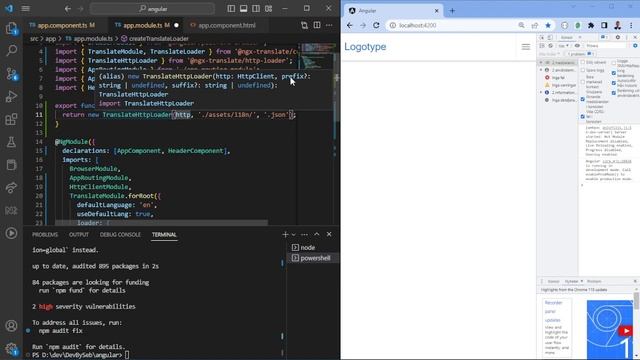This screenshot has height=360, width=640.
Task: Click the What's New drawer vertical scrollbar
Action: point(636,302)
